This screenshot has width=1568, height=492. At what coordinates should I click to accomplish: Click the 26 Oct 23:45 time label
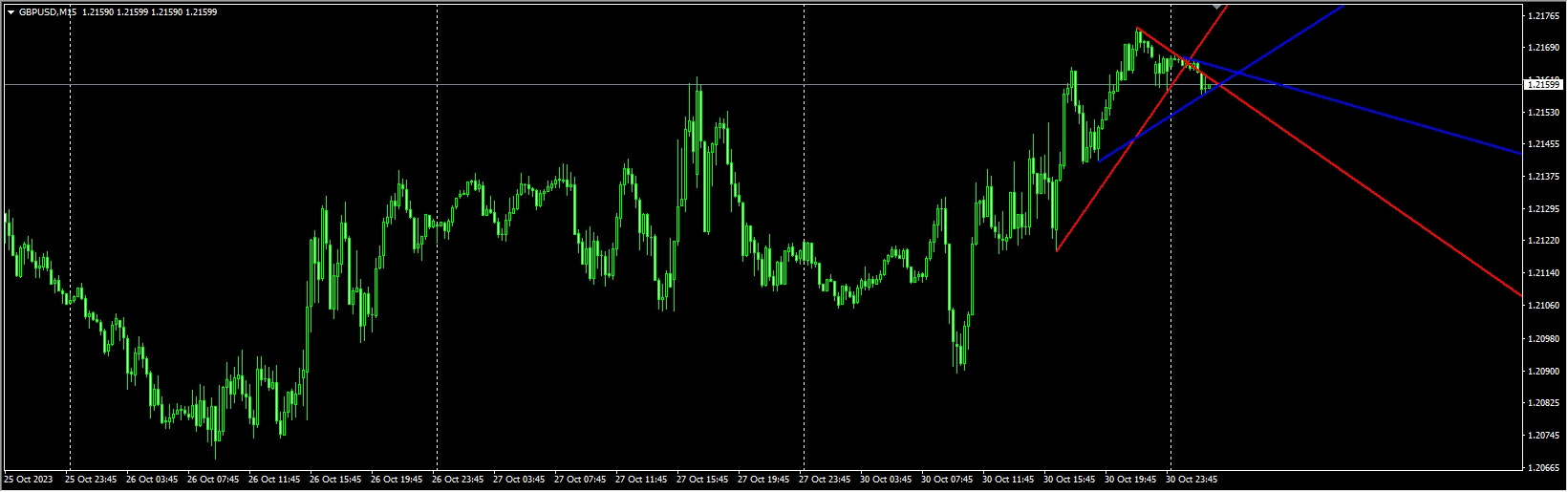[x=458, y=480]
